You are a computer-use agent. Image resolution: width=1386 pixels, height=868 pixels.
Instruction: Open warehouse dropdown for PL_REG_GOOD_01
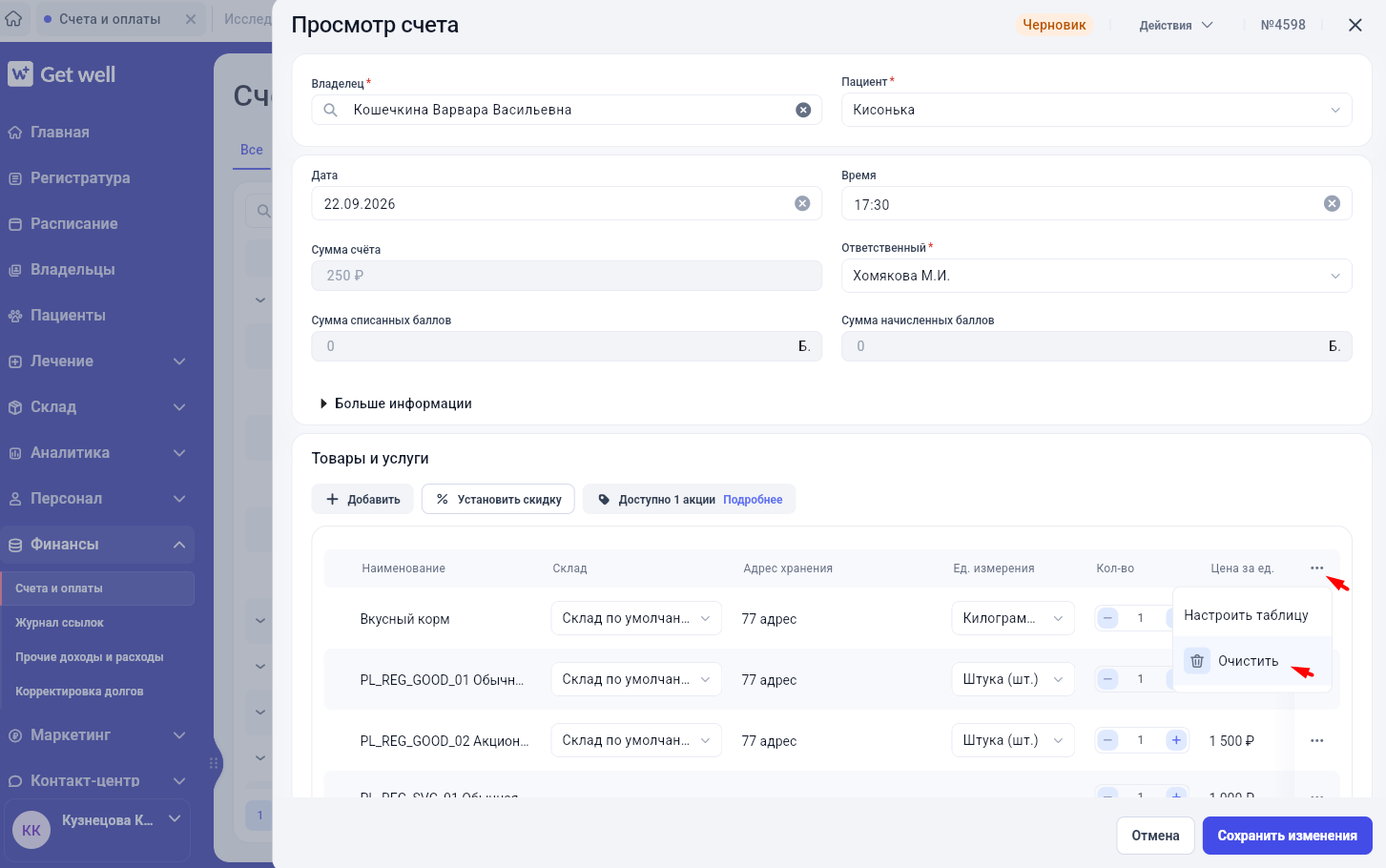pyautogui.click(x=636, y=679)
